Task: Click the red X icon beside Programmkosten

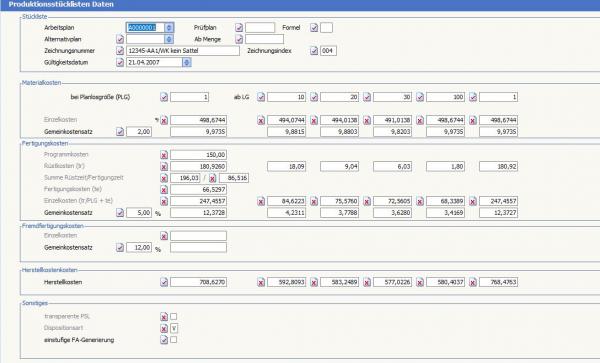Action: (164, 155)
